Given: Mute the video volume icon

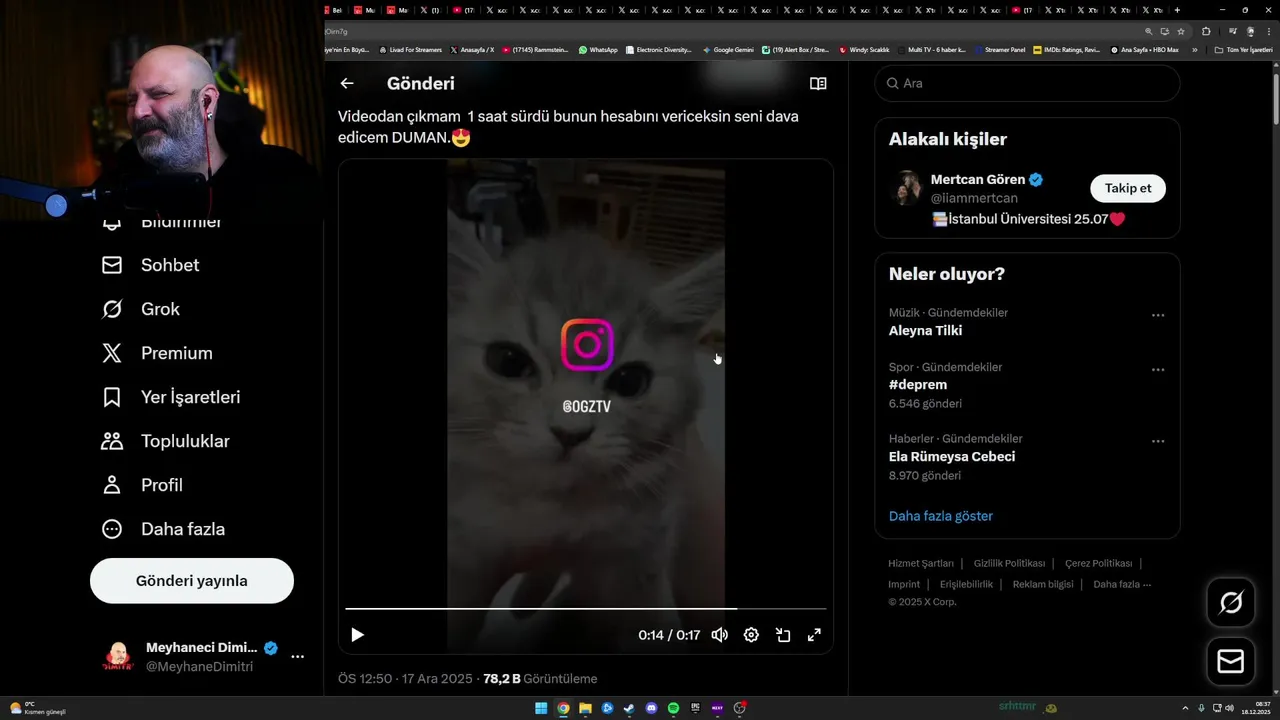Looking at the screenshot, I should (719, 635).
